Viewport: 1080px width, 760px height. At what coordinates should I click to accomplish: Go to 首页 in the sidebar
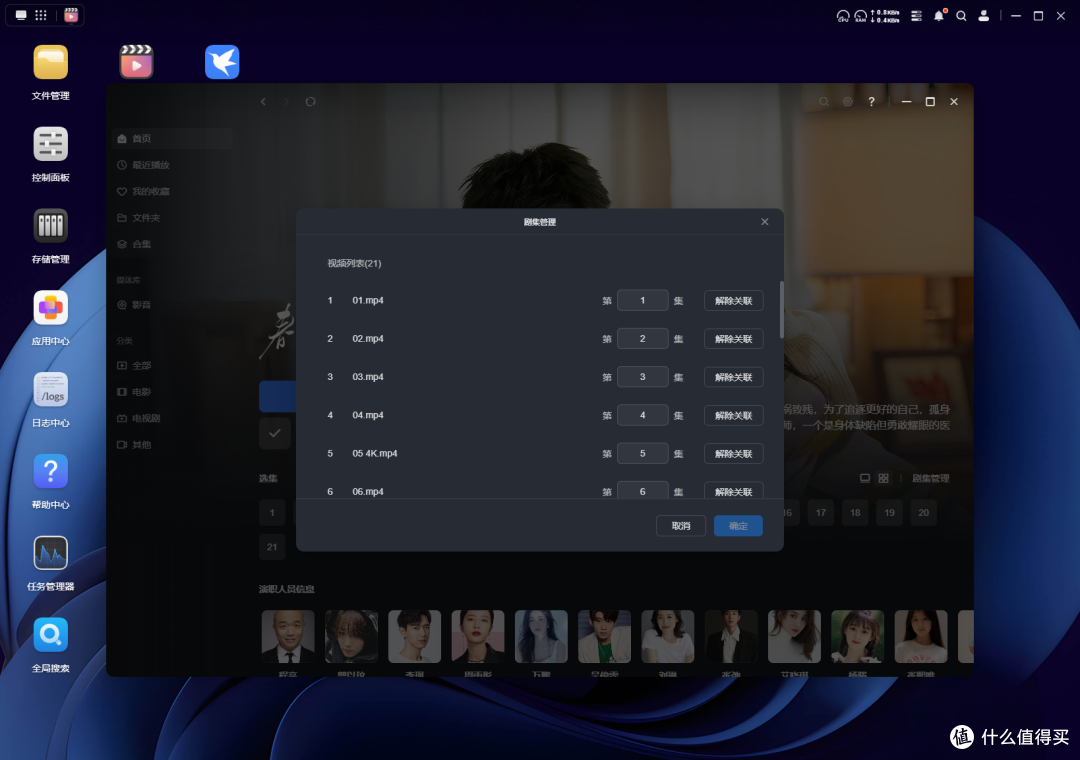(172, 138)
